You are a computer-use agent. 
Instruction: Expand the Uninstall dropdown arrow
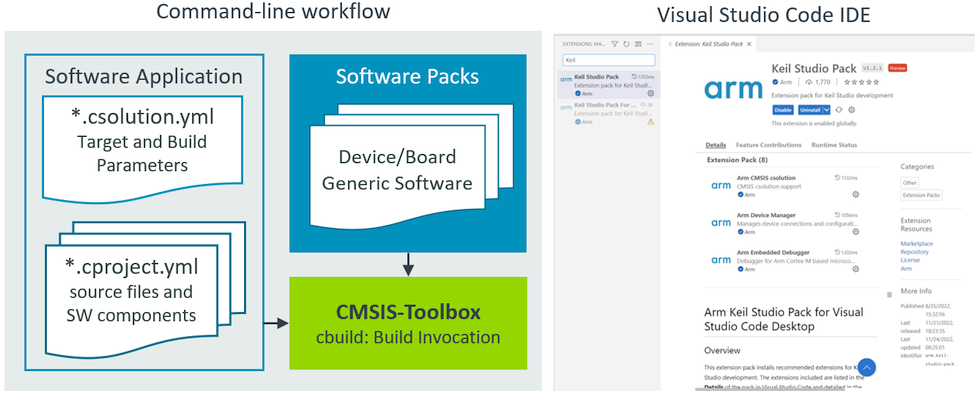click(828, 109)
